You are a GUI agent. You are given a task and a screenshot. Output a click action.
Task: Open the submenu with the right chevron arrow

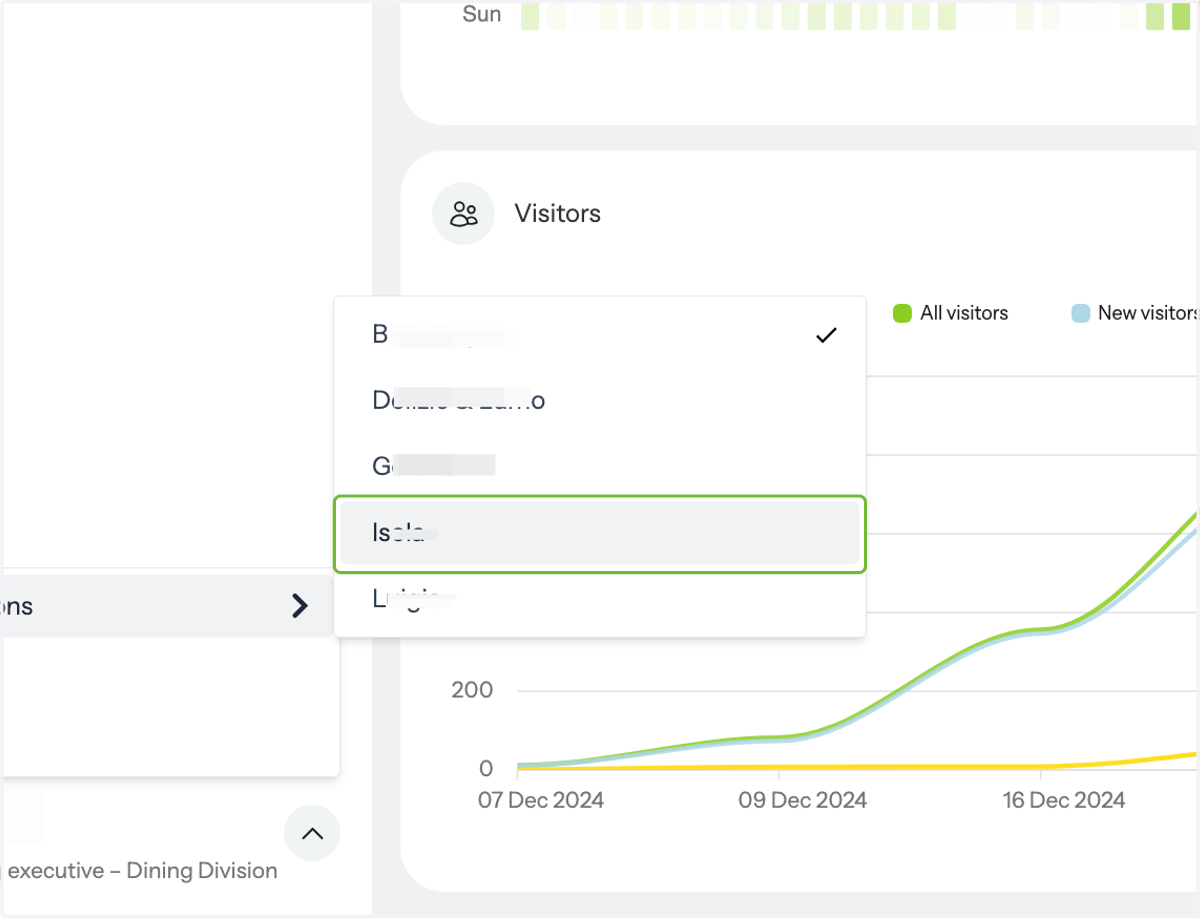[x=299, y=605]
